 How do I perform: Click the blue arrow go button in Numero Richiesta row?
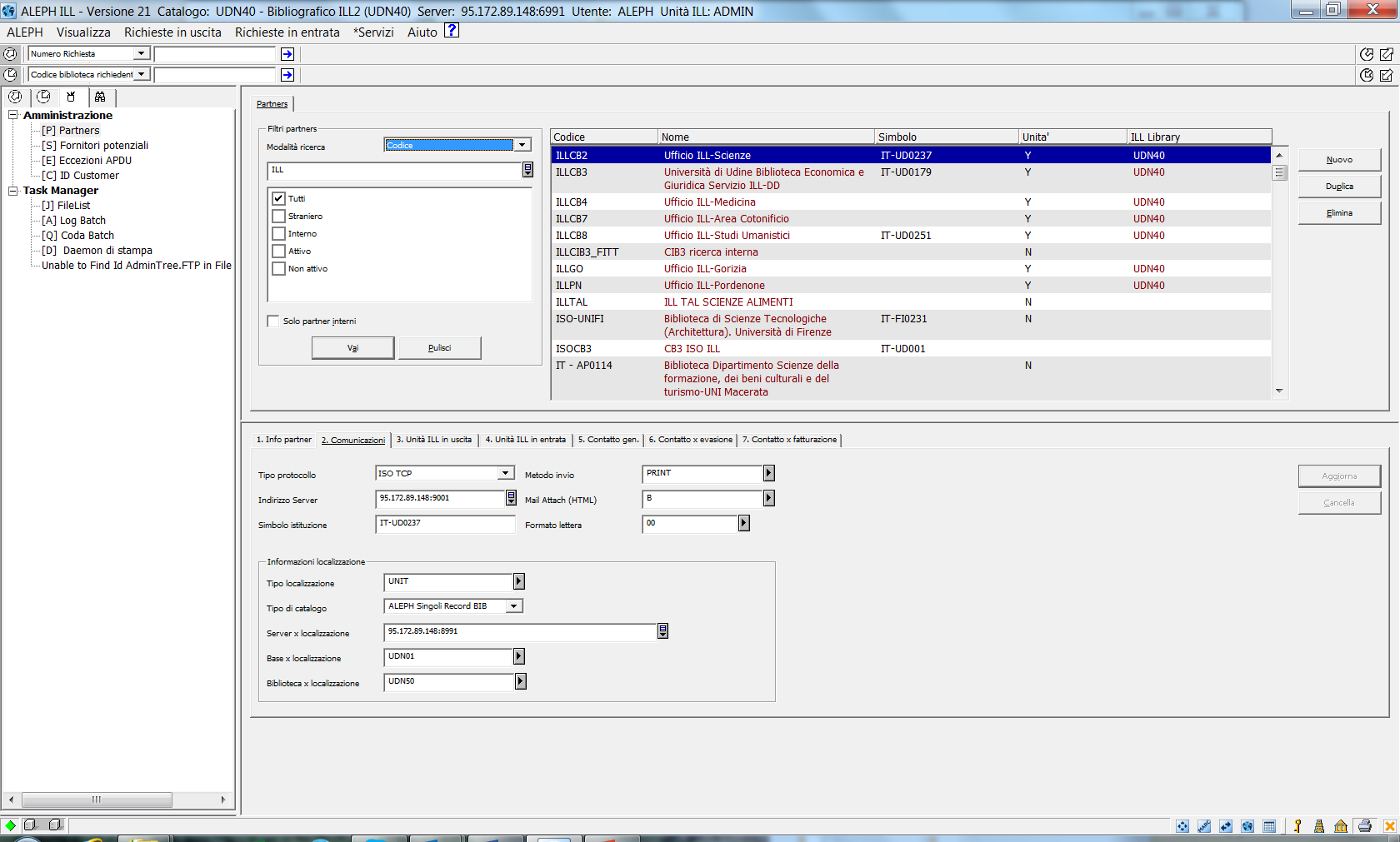coord(287,54)
